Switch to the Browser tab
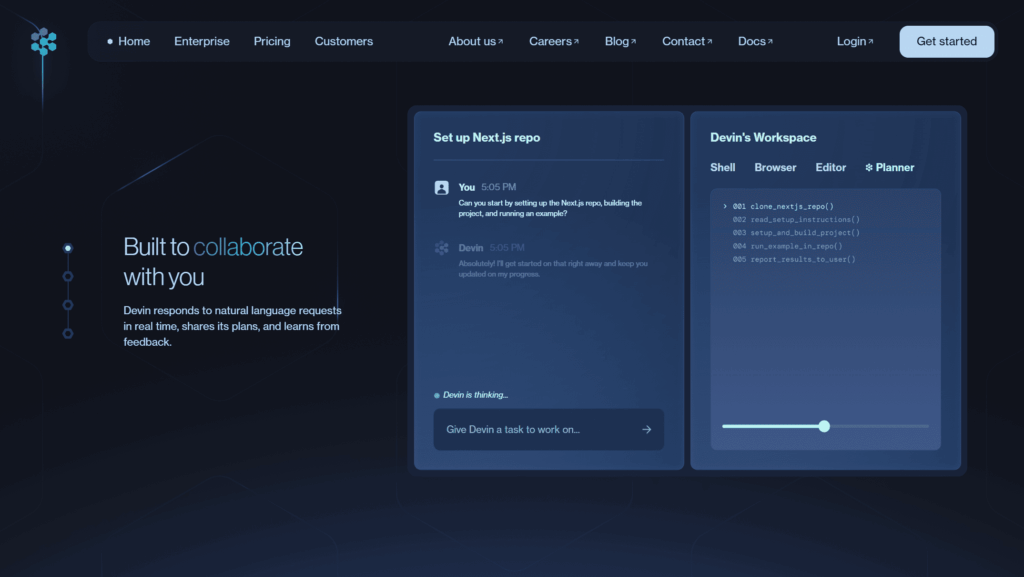1024x577 pixels. 775,168
